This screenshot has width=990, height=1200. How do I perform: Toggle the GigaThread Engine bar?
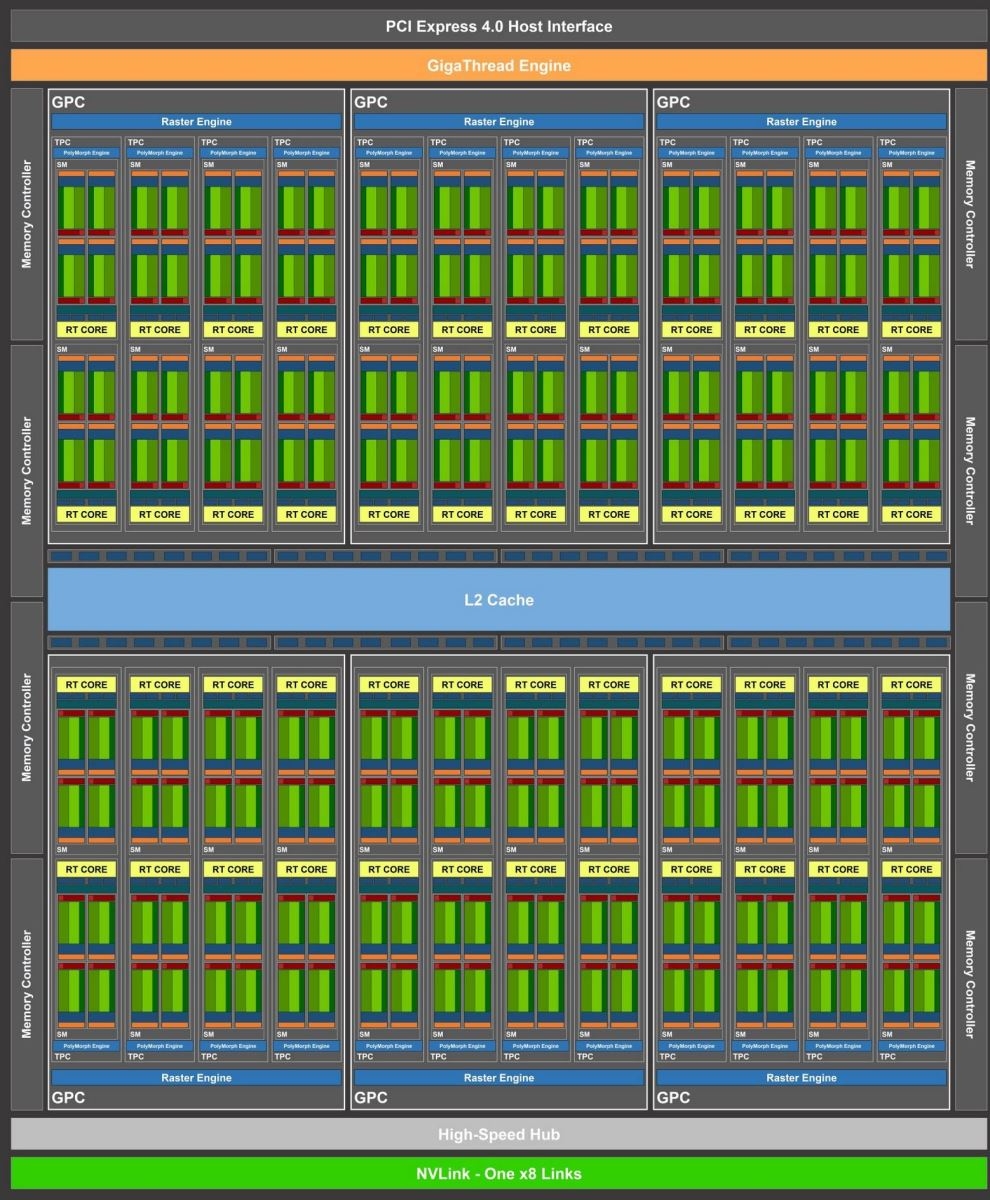click(495, 65)
